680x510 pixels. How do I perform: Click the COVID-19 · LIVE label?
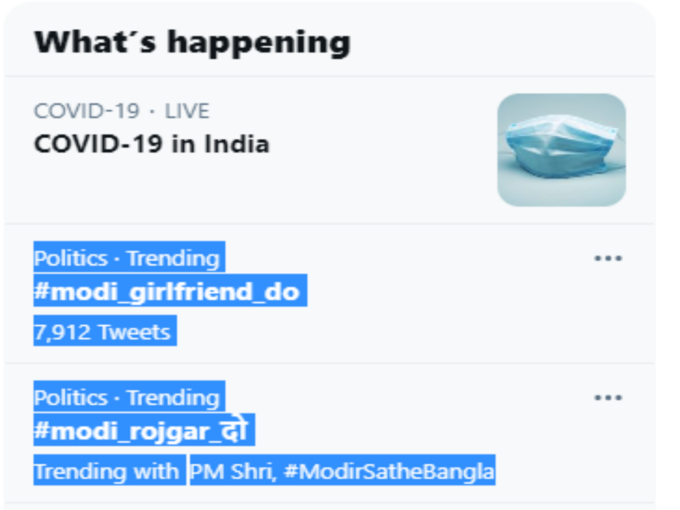click(x=122, y=111)
